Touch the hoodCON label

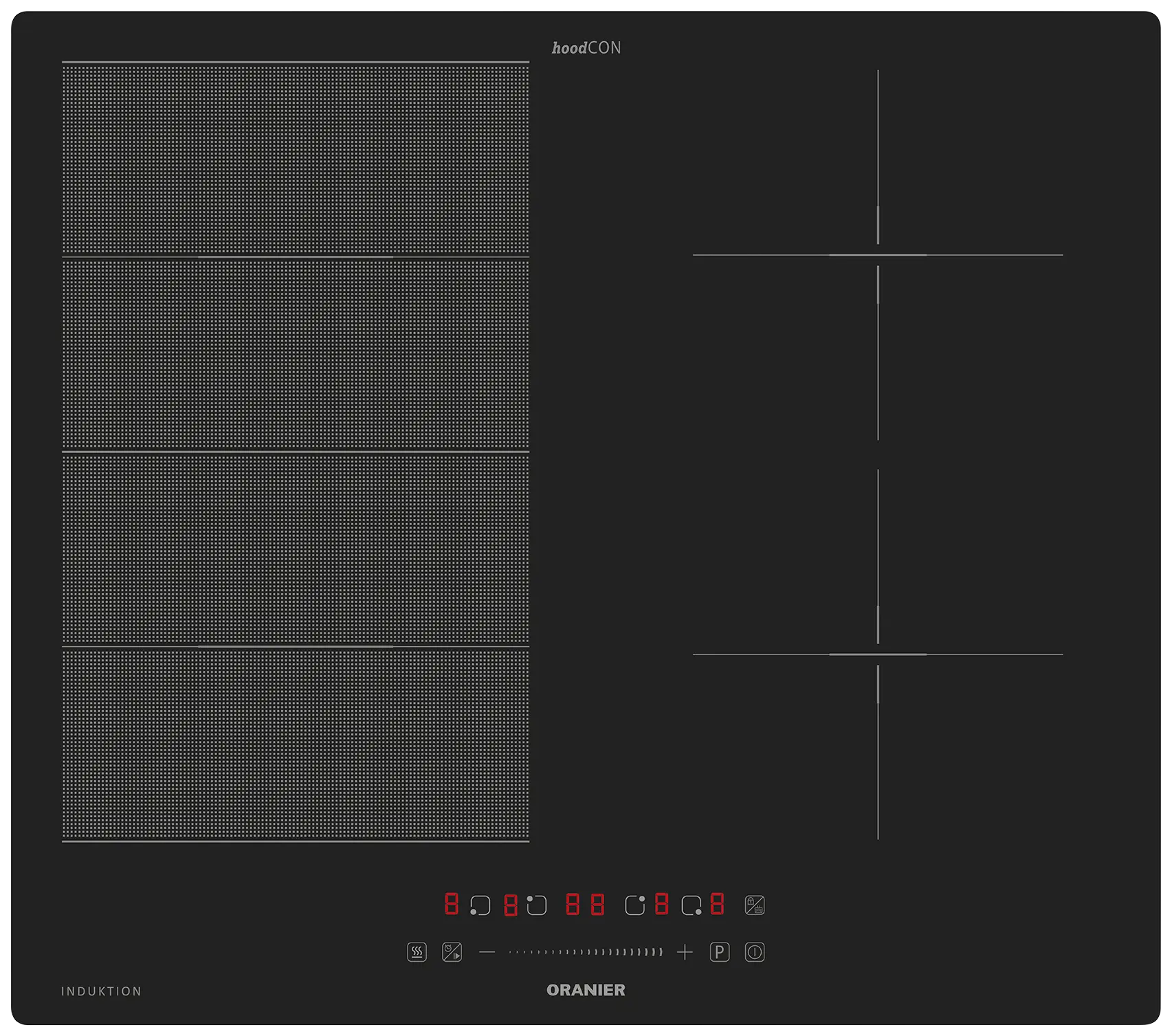tap(586, 47)
